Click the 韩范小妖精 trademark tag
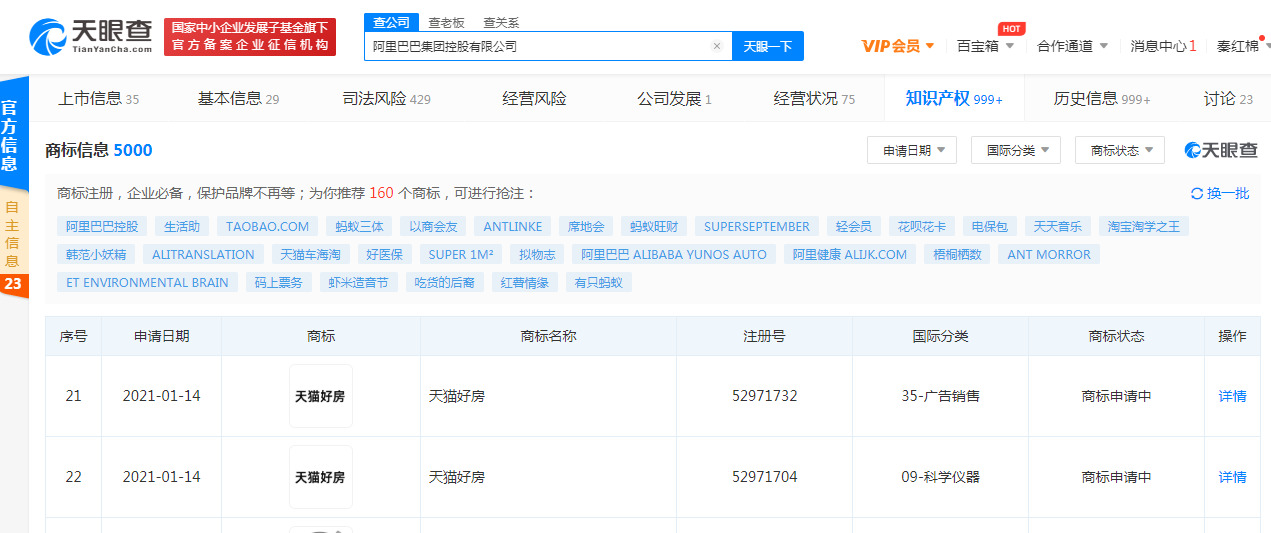The height and width of the screenshot is (533, 1271). (x=96, y=254)
